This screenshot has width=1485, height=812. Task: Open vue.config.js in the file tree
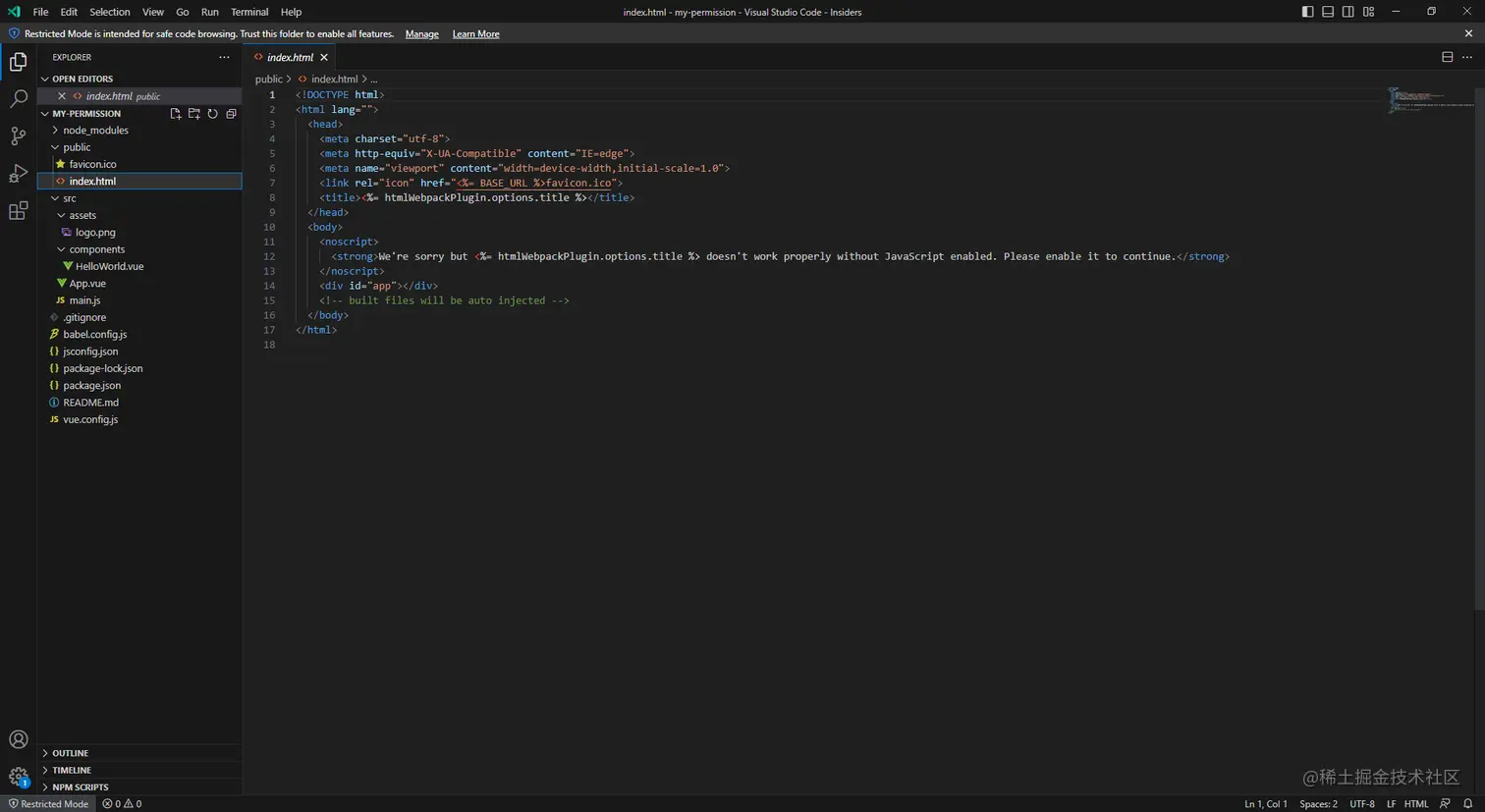tap(139, 419)
